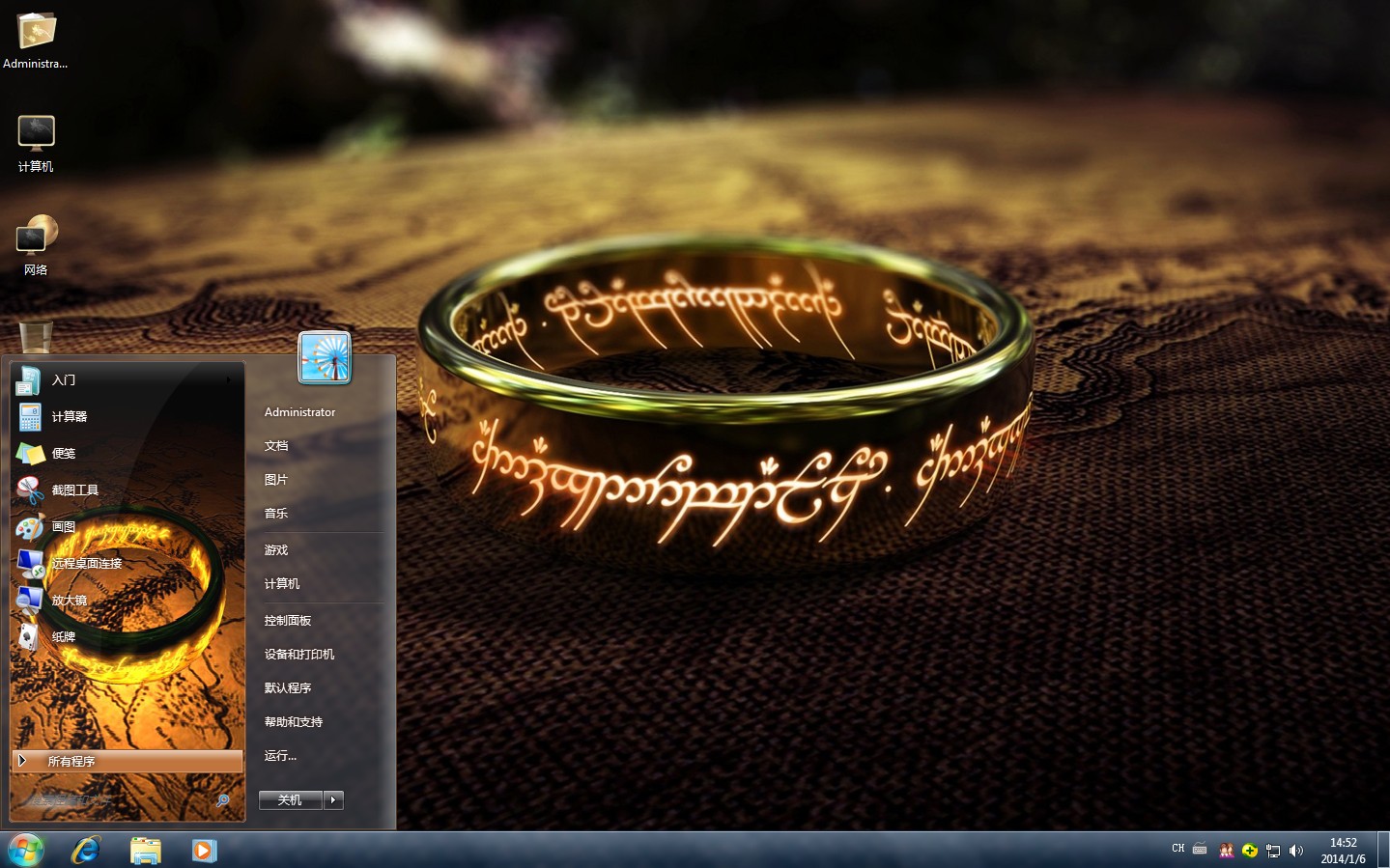1390x868 pixels.
Task: Launch 截图工具 from Start menu
Action: coord(126,490)
